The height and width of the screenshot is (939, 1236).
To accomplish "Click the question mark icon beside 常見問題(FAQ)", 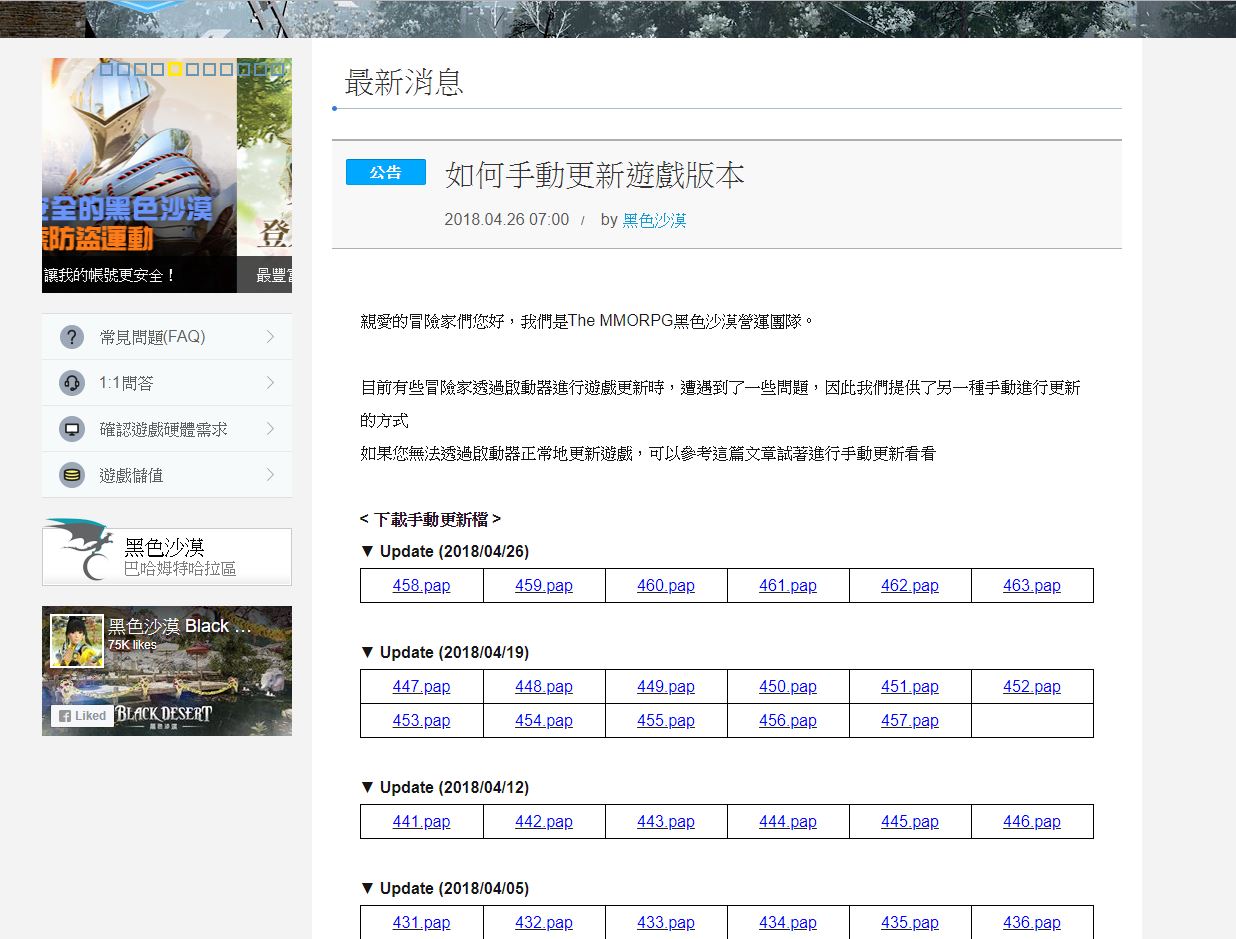I will 72,337.
